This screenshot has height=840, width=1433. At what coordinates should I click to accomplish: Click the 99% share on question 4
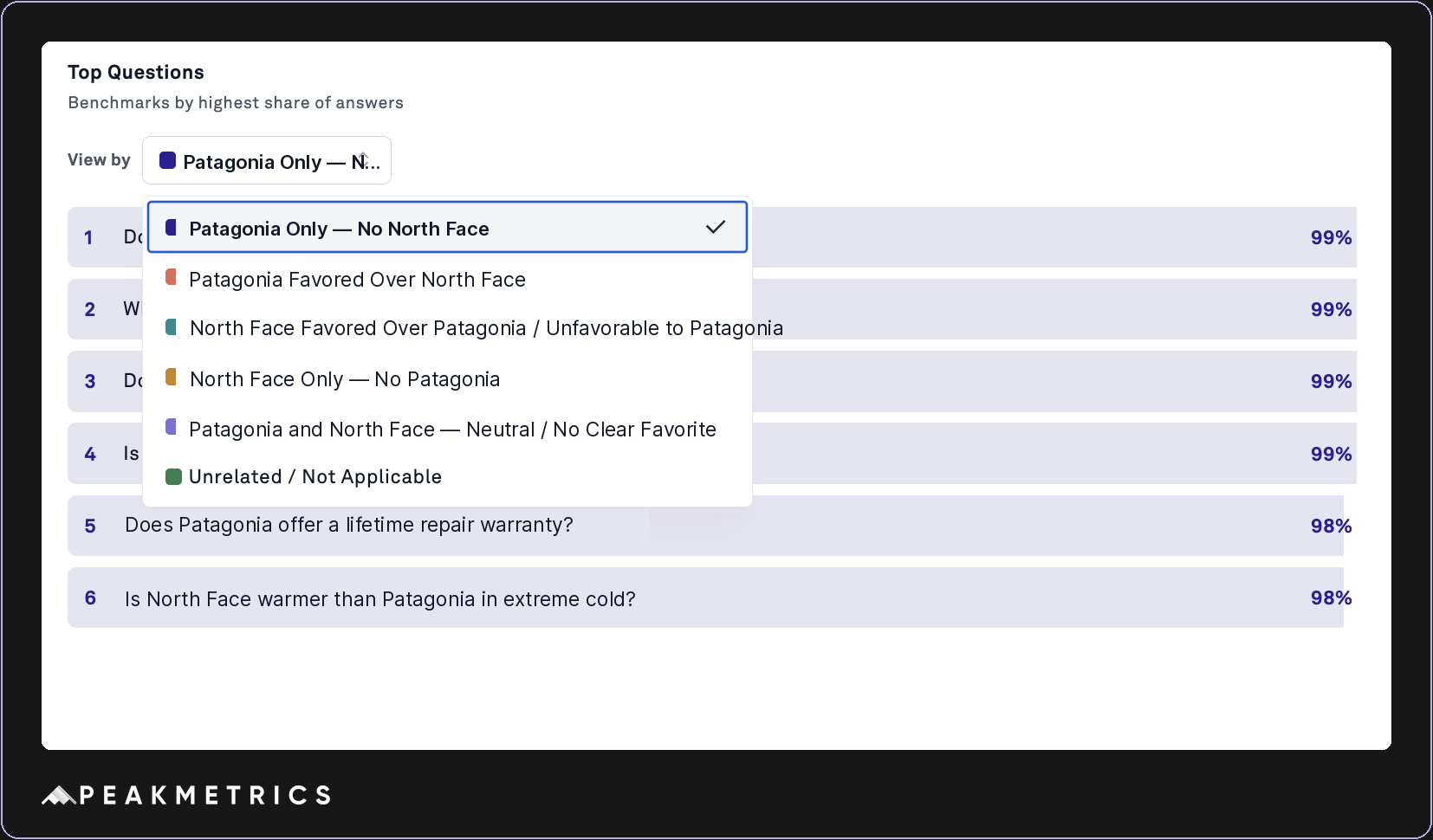(x=1331, y=454)
